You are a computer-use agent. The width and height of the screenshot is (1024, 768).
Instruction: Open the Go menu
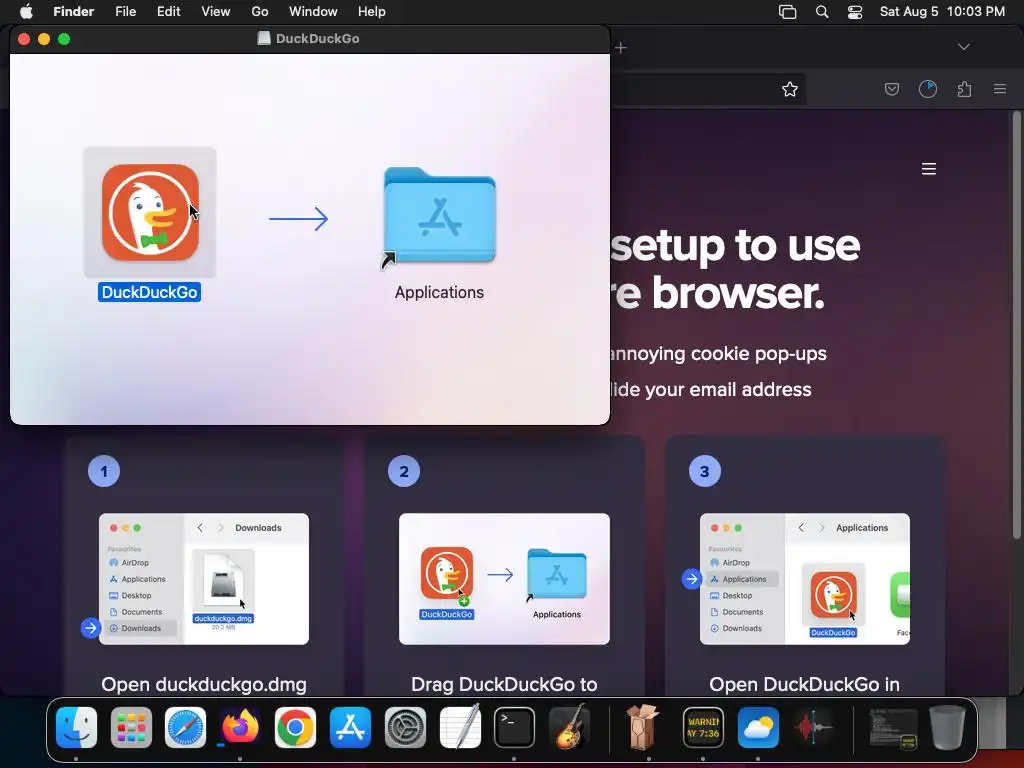coord(260,12)
